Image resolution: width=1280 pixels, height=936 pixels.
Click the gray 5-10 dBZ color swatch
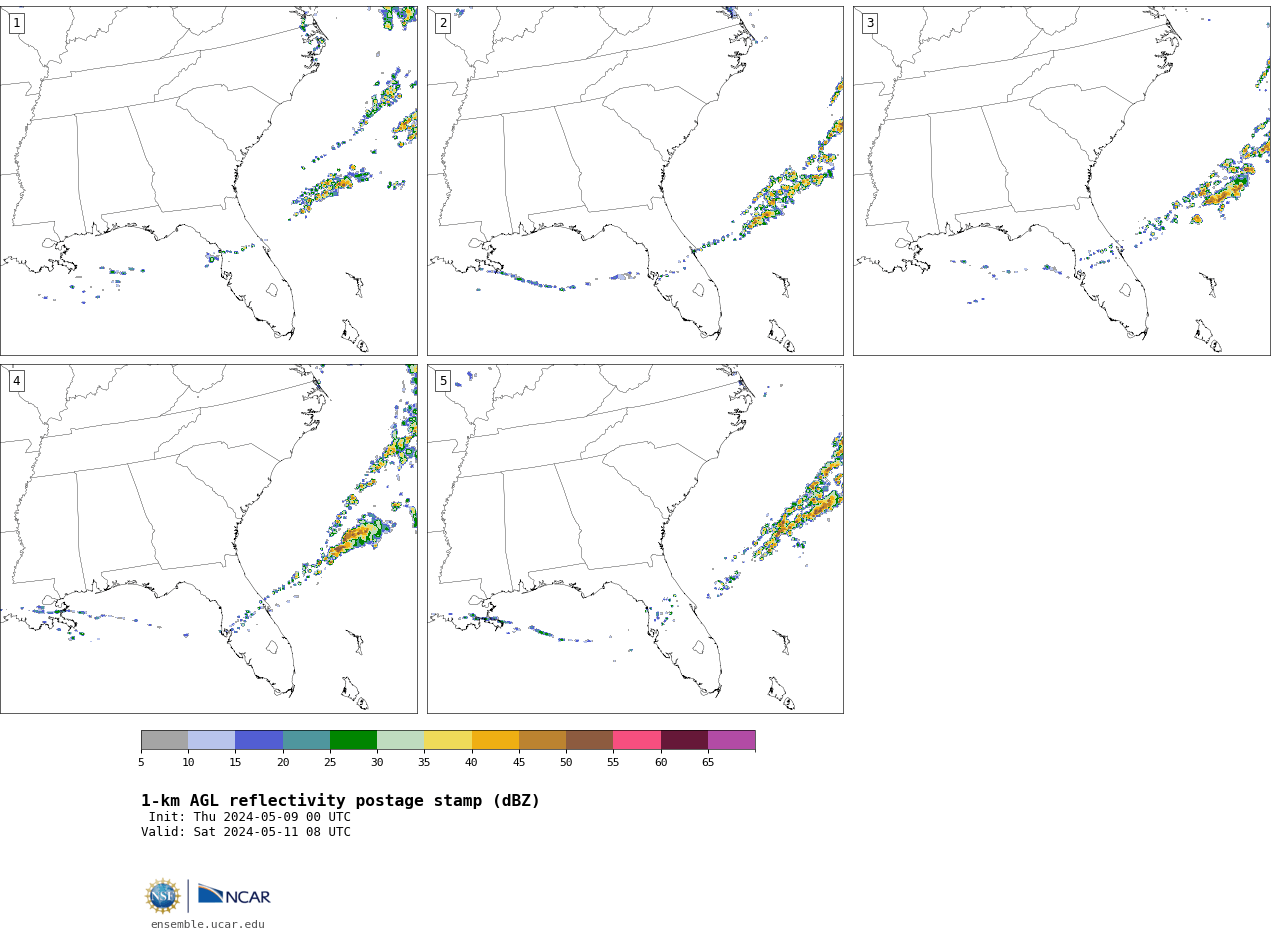[x=164, y=740]
